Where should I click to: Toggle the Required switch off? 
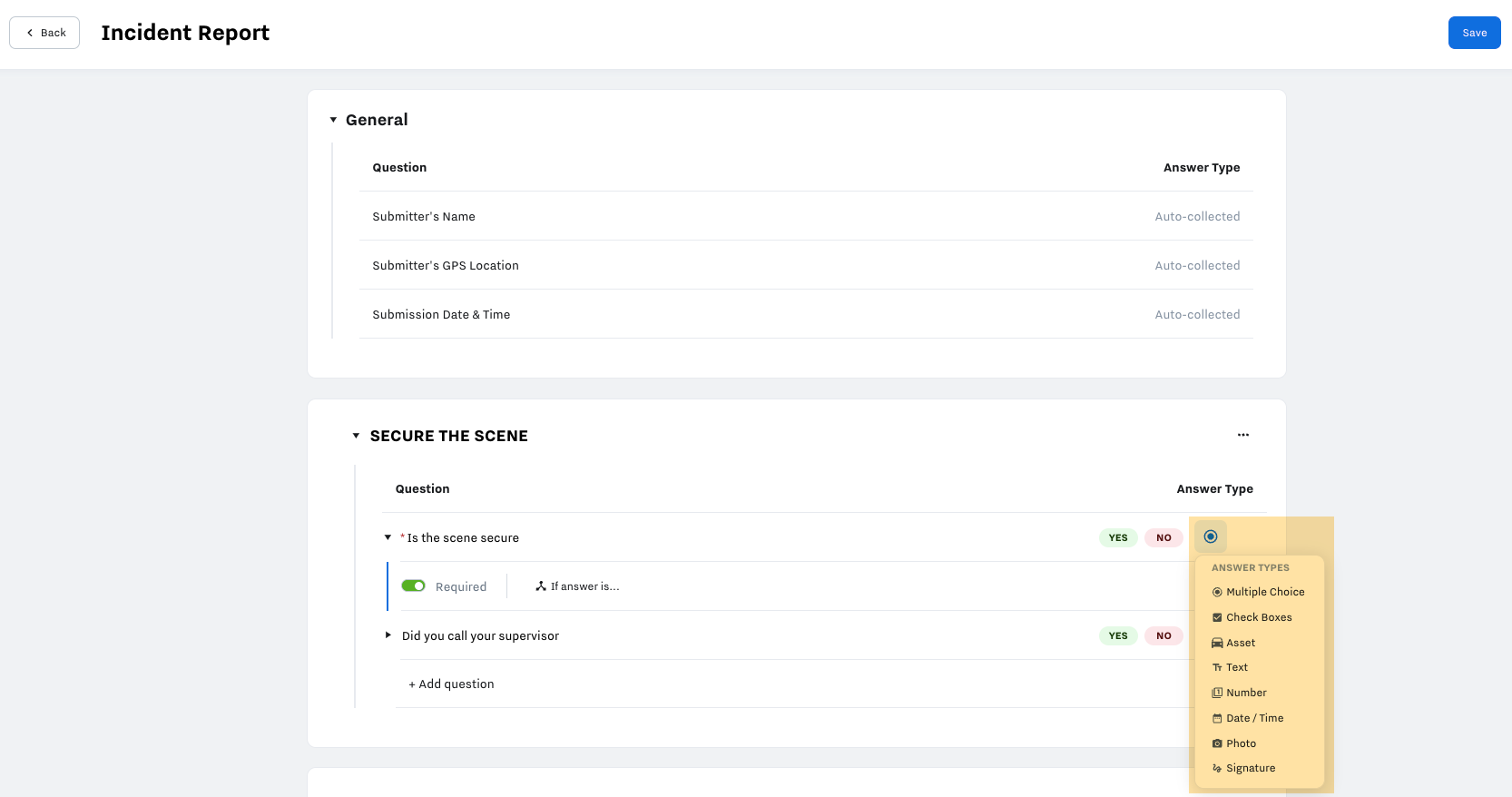point(414,586)
